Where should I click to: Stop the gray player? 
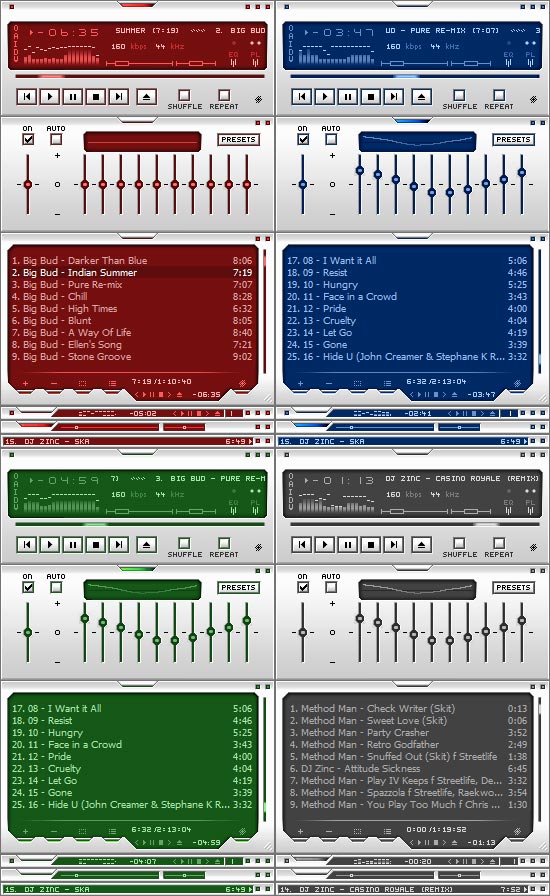click(370, 545)
